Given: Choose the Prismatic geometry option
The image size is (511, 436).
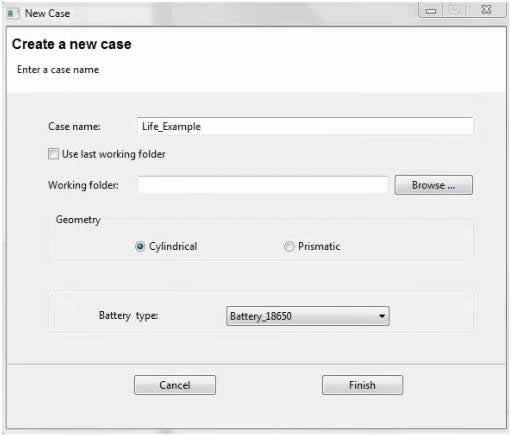Looking at the screenshot, I should click(x=289, y=246).
